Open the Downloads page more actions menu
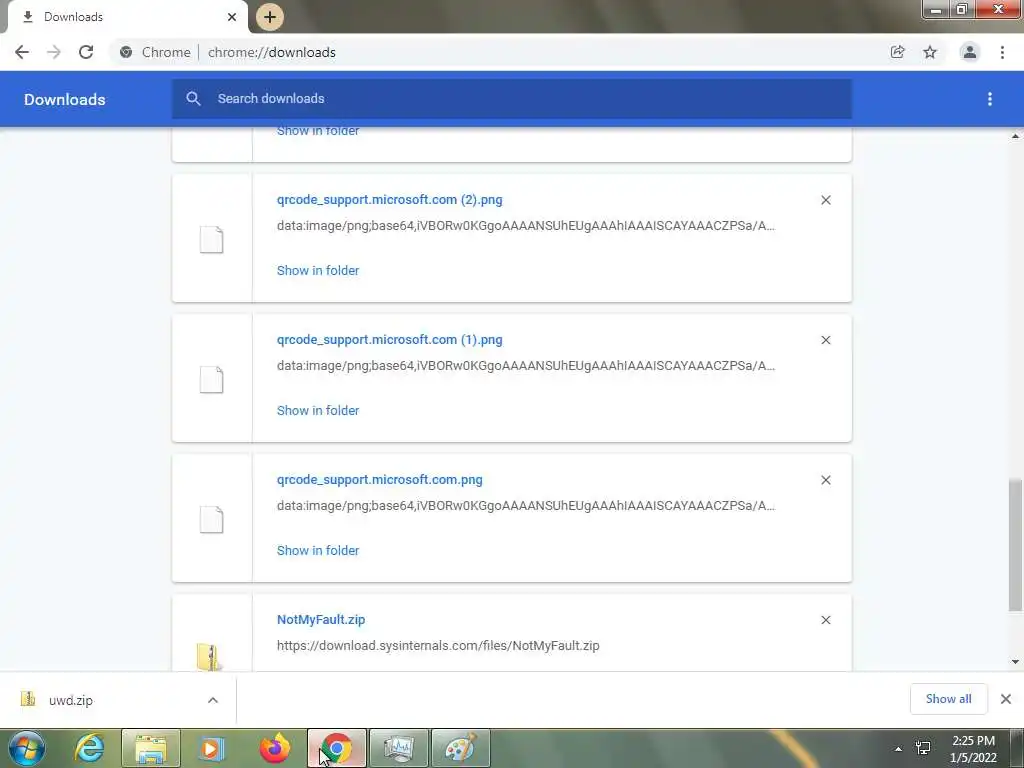1024x768 pixels. click(989, 99)
